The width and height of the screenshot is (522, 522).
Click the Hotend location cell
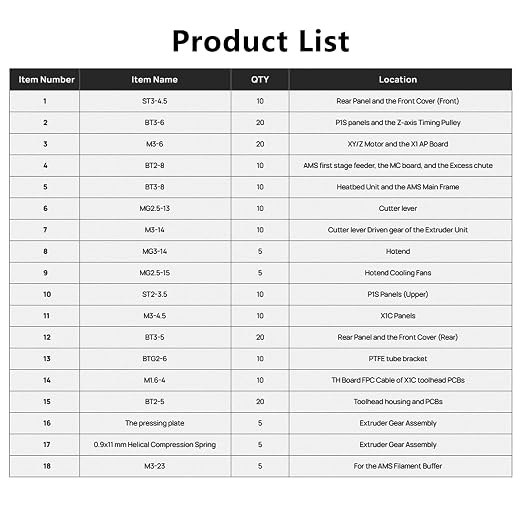[400, 251]
